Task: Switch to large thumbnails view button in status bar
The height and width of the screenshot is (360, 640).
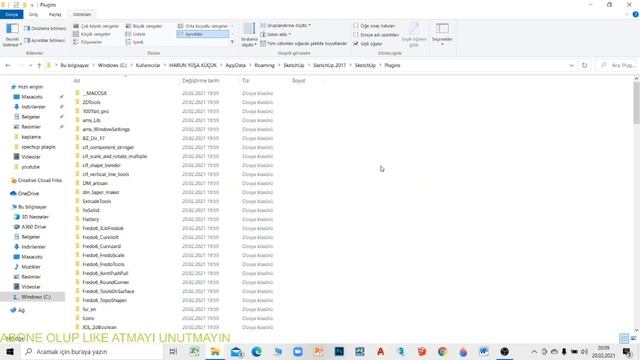Action: pos(633,339)
